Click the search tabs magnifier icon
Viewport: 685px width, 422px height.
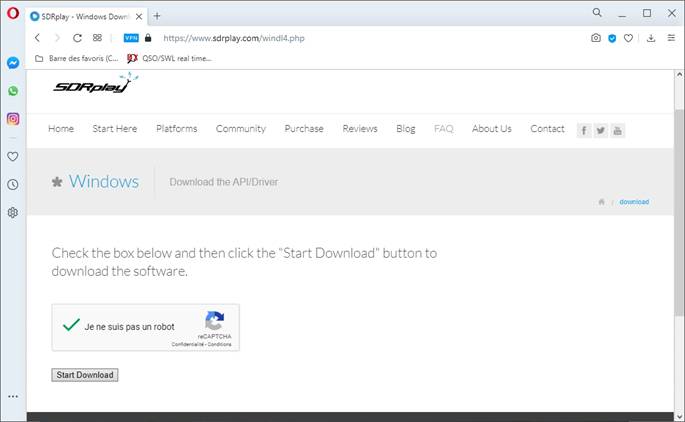click(x=597, y=13)
